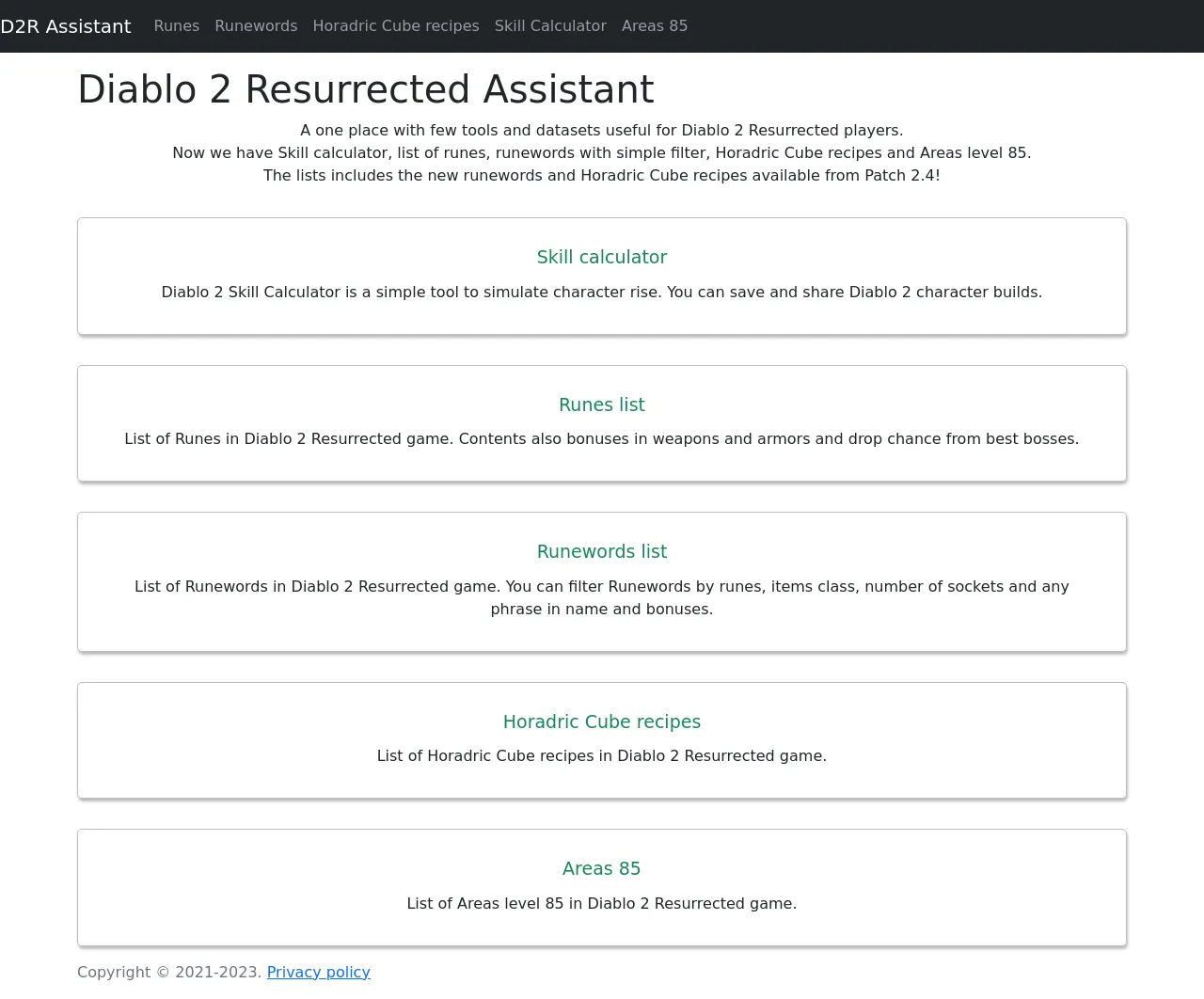Go to Horadric Cube recipes in navbar
The height and width of the screenshot is (999, 1204).
396,26
